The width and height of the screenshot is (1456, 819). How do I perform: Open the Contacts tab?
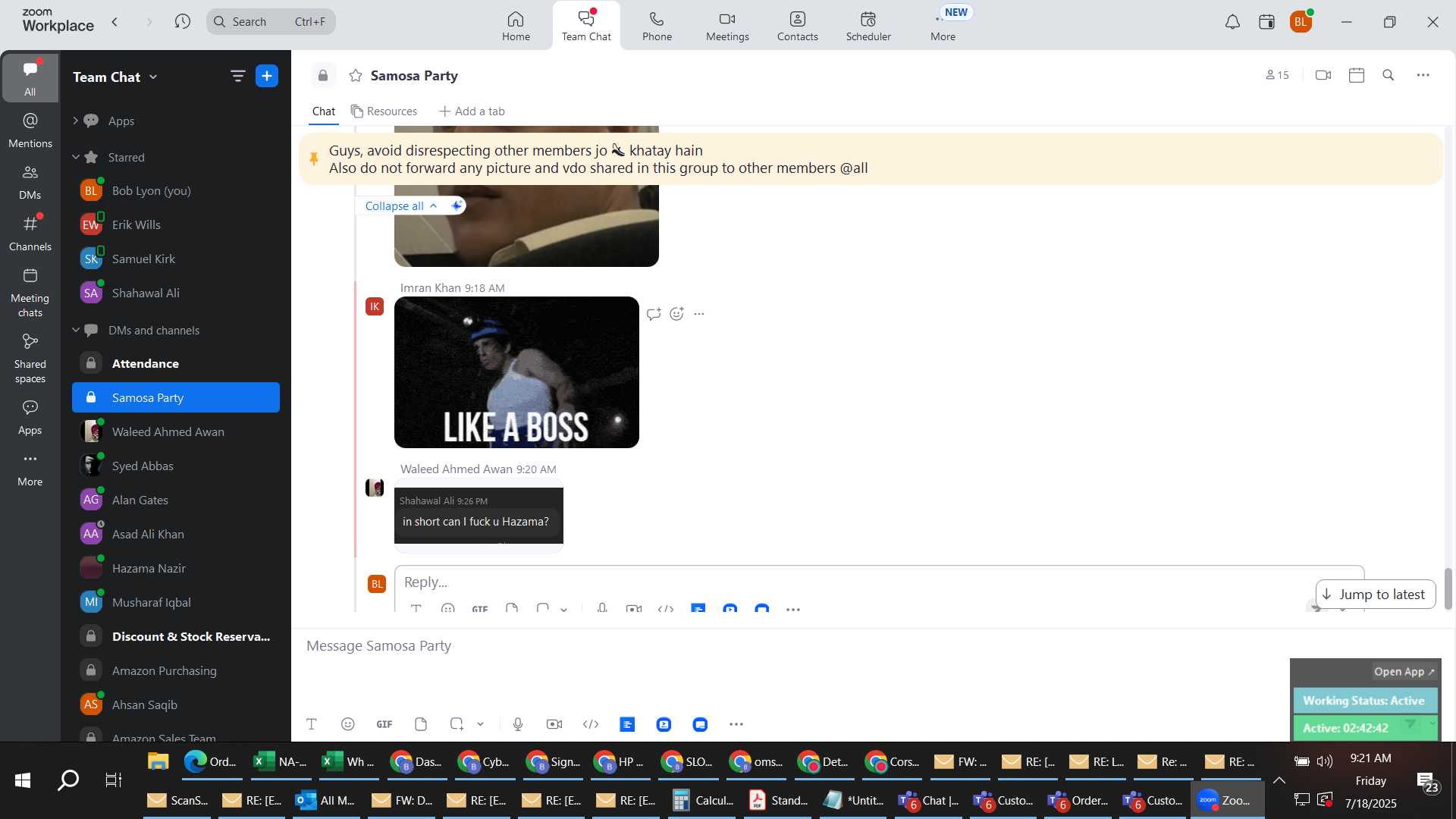pyautogui.click(x=797, y=26)
